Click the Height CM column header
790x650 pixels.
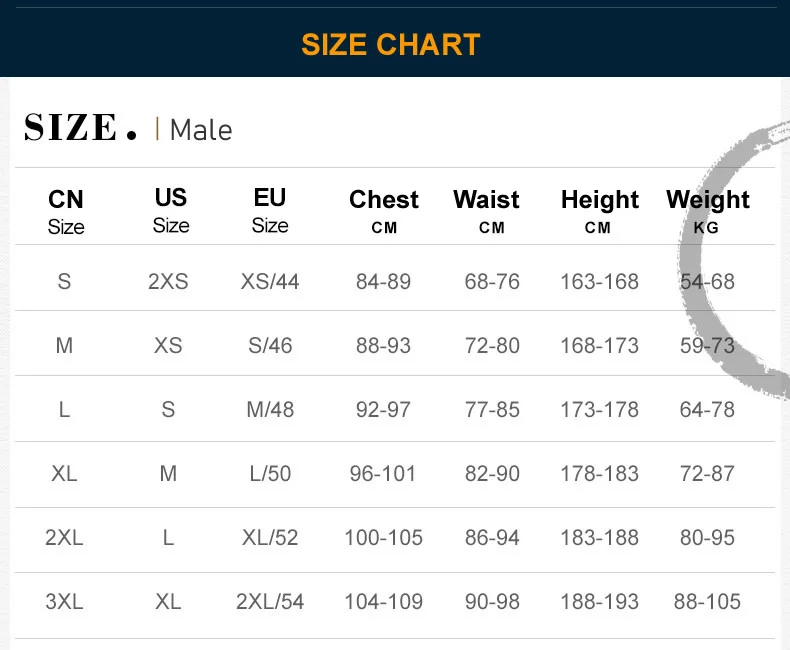(x=600, y=211)
